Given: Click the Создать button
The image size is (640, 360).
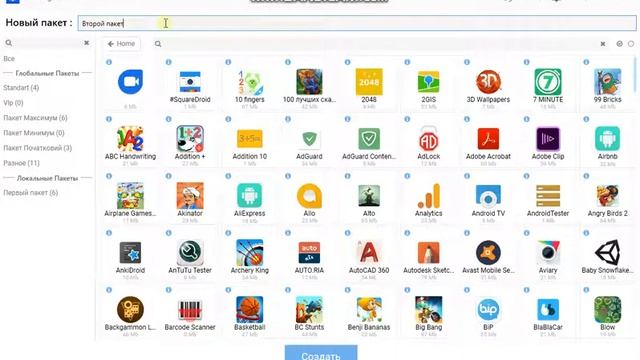Looking at the screenshot, I should [321, 353].
